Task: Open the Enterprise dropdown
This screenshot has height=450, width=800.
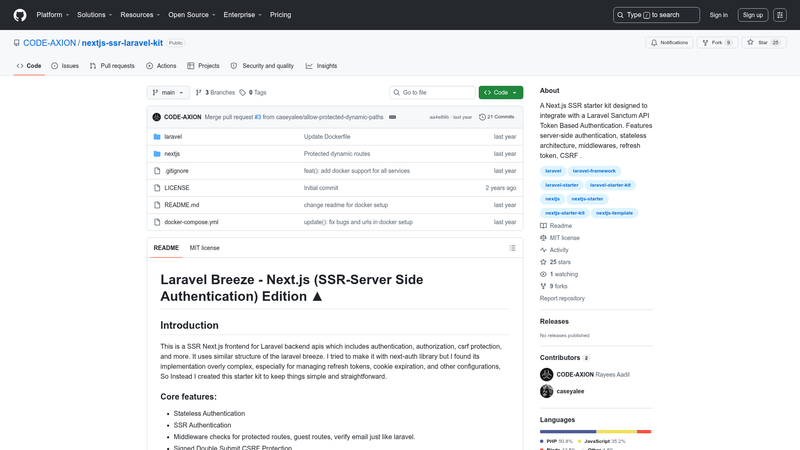Action: tap(242, 15)
